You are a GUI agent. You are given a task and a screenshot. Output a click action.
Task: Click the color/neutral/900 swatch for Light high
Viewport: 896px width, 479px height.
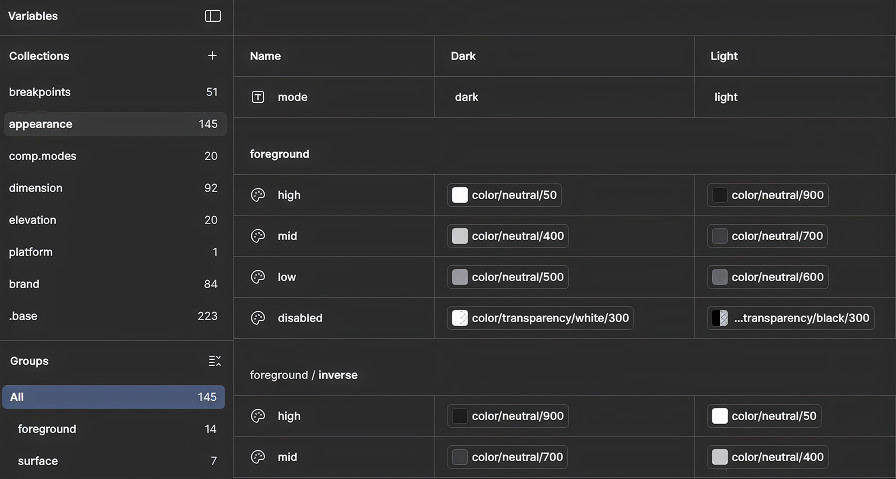pyautogui.click(x=720, y=195)
